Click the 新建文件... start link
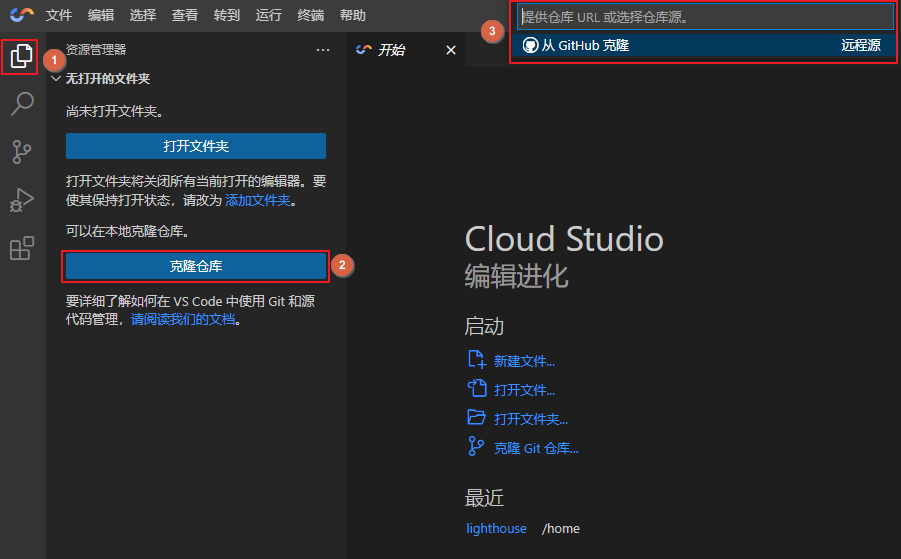Image resolution: width=901 pixels, height=559 pixels. point(524,361)
